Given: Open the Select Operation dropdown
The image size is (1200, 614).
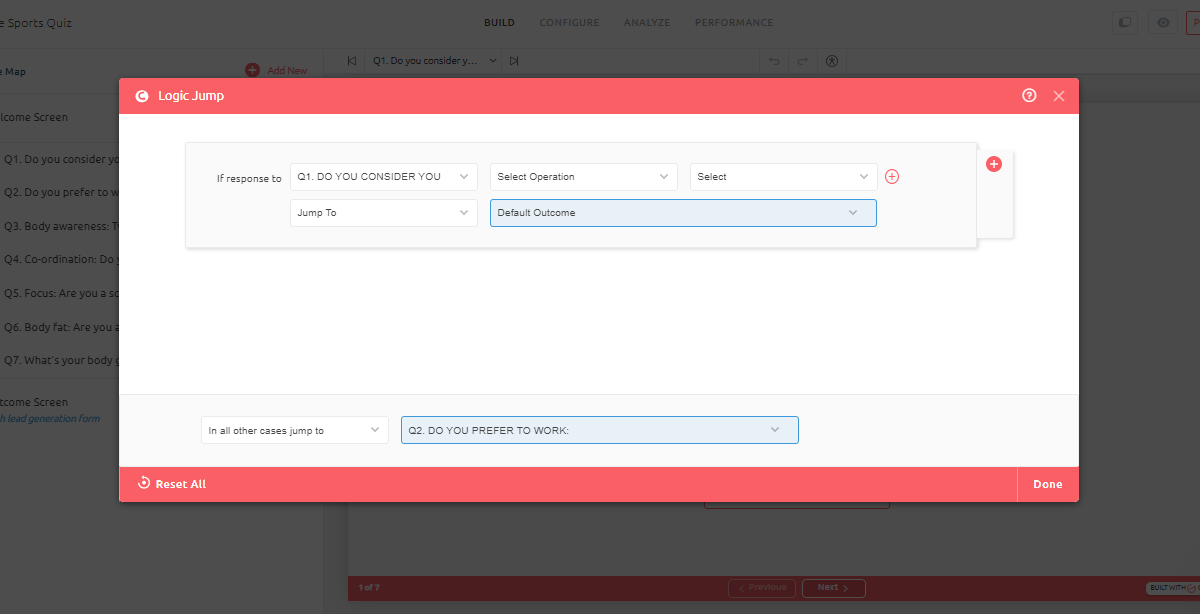Looking at the screenshot, I should click(583, 177).
